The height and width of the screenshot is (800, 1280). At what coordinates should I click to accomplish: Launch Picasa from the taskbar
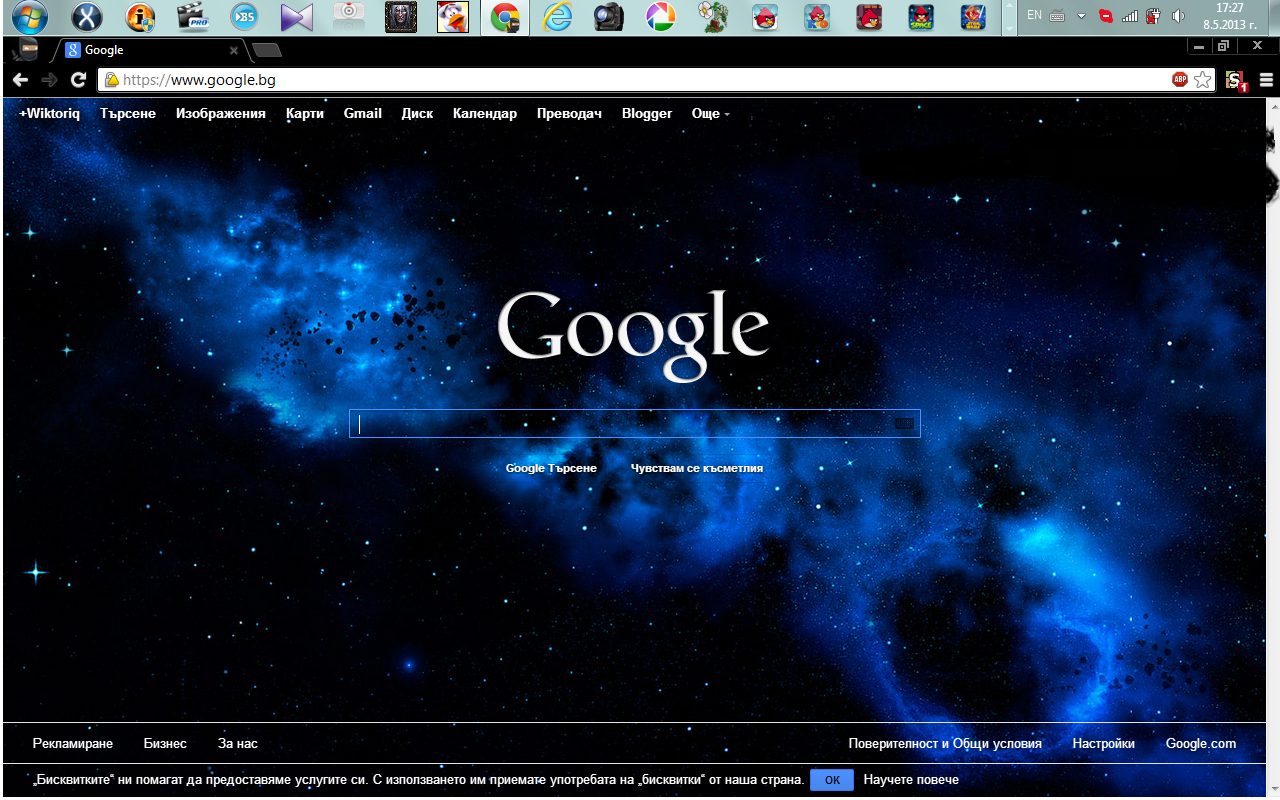660,17
